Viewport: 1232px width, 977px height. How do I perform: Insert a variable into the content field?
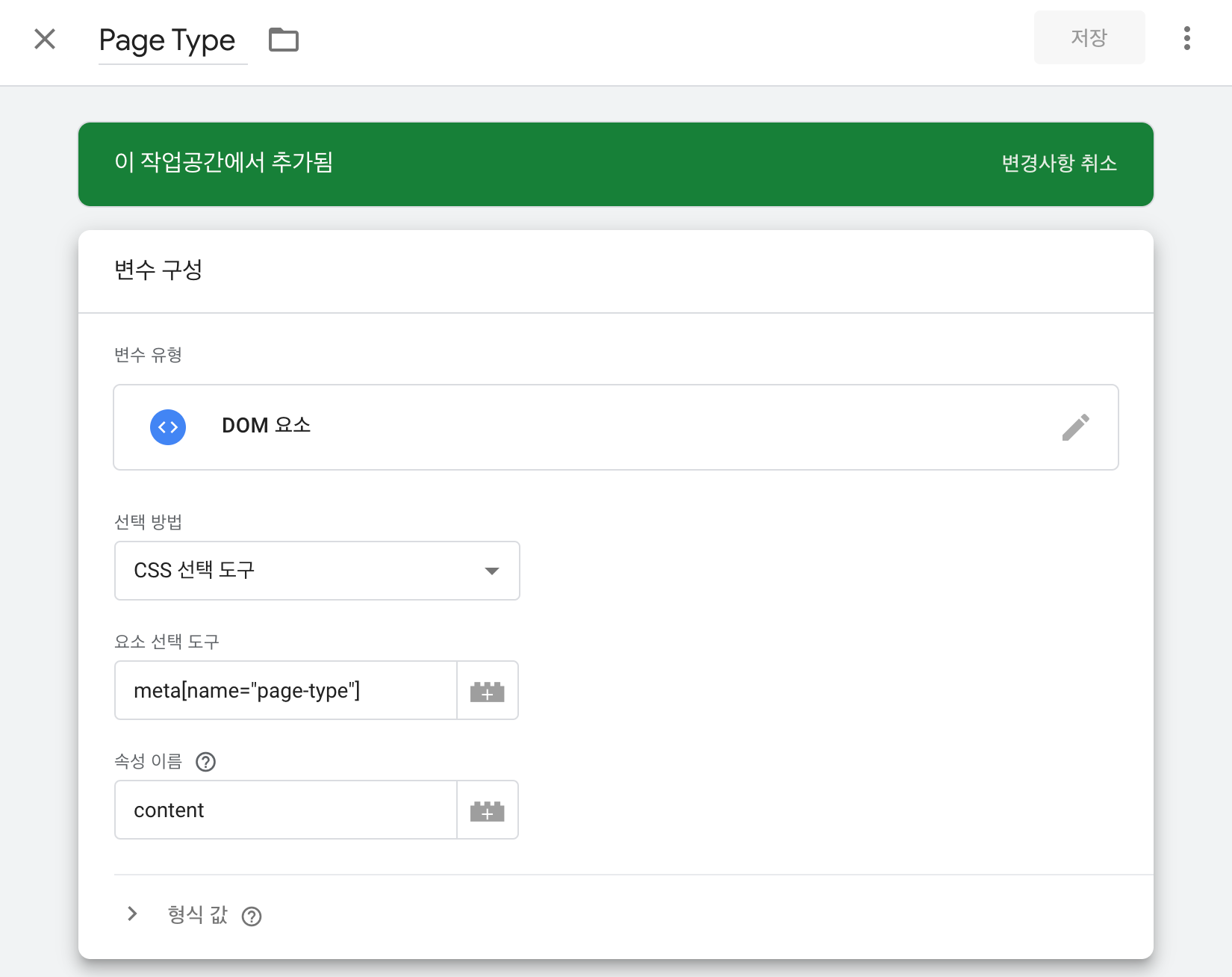(487, 810)
